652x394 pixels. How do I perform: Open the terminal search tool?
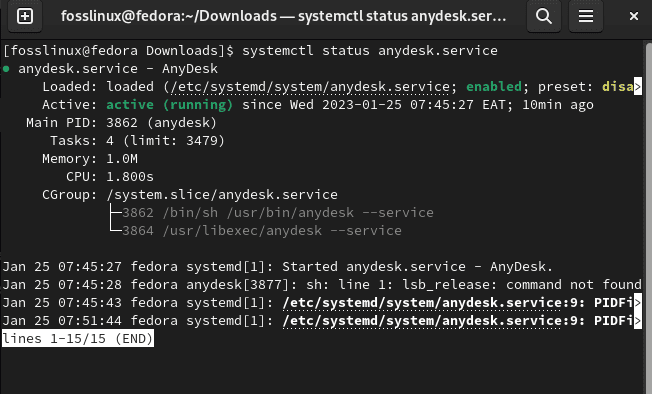tap(543, 16)
